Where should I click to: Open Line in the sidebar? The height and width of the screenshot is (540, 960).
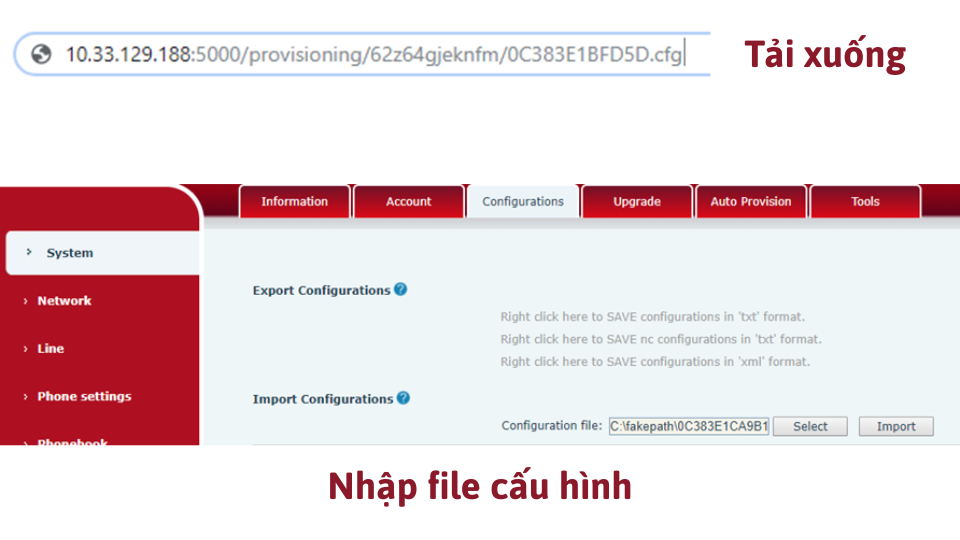tap(51, 348)
